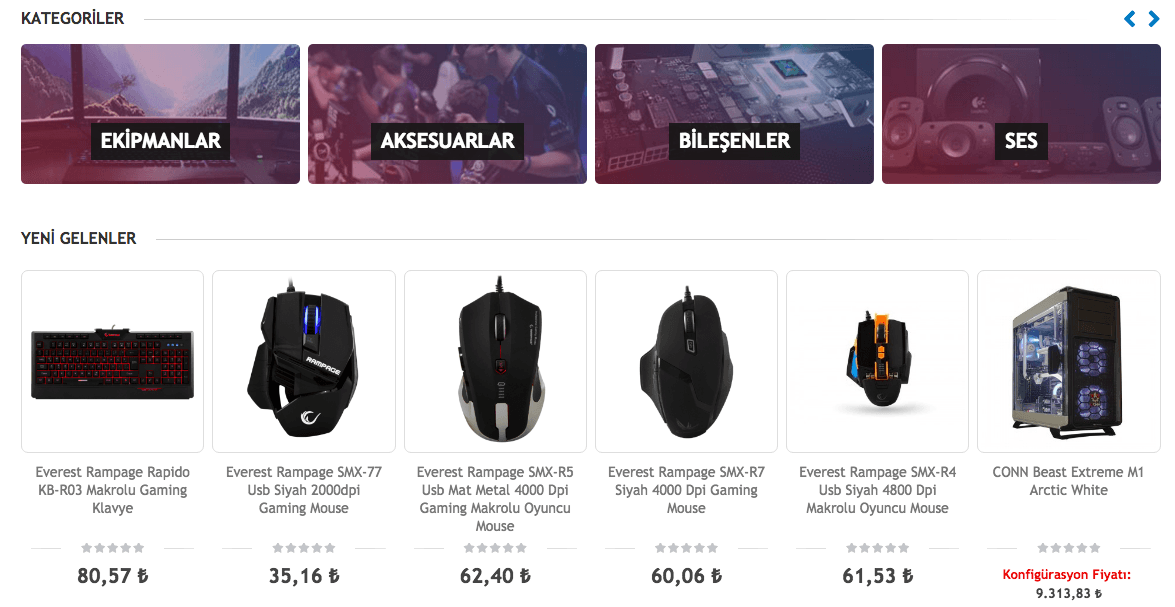Select the SMX-R7 black mouse image
Screen dimensions: 1175x607
pyautogui.click(x=686, y=362)
